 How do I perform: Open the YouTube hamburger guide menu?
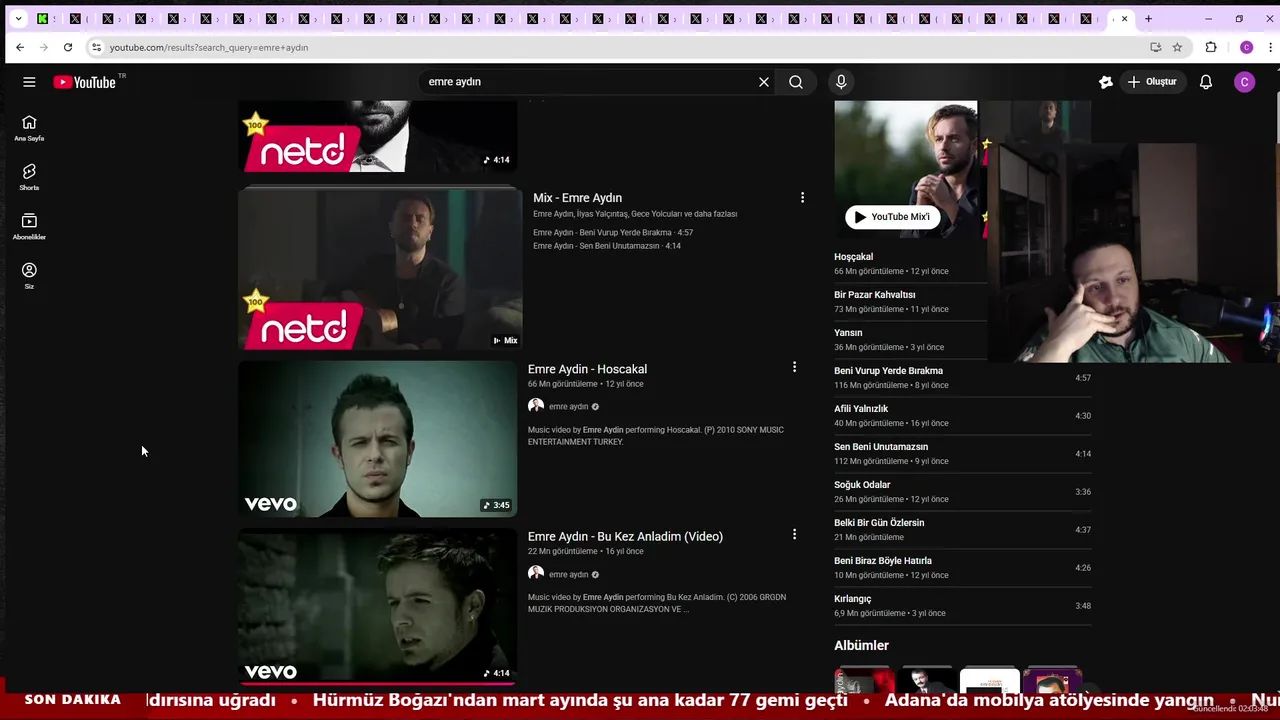(x=29, y=82)
